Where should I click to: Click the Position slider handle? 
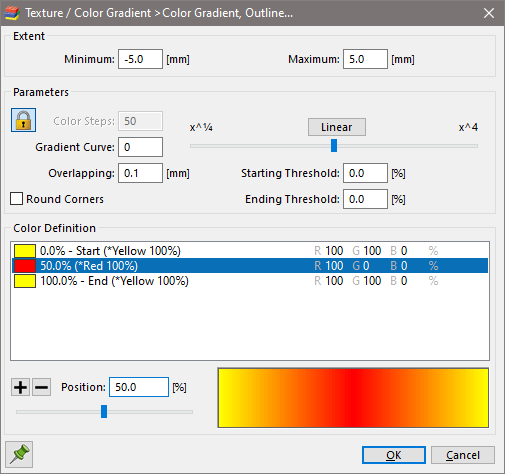[x=104, y=412]
